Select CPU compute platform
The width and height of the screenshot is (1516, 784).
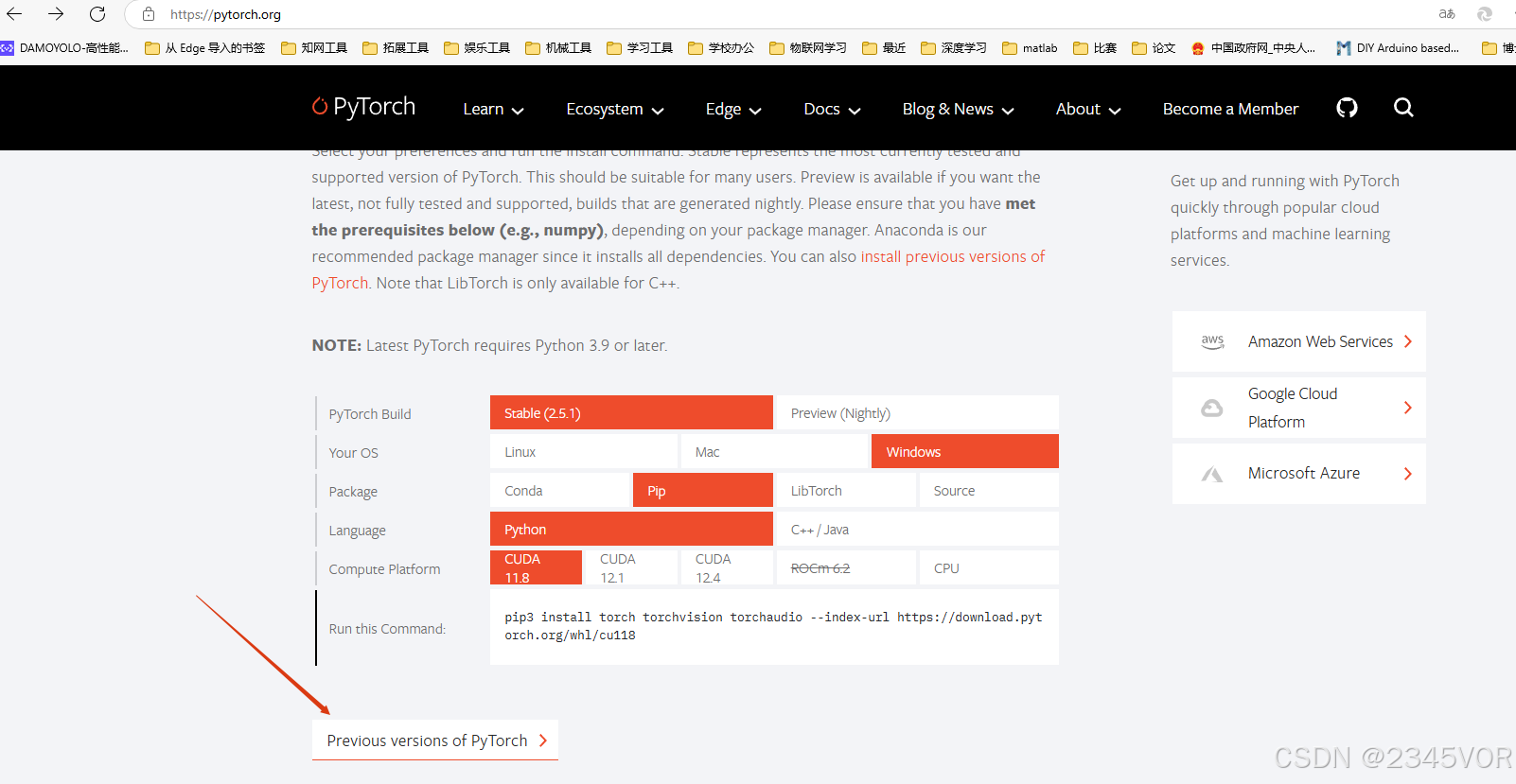tap(989, 567)
